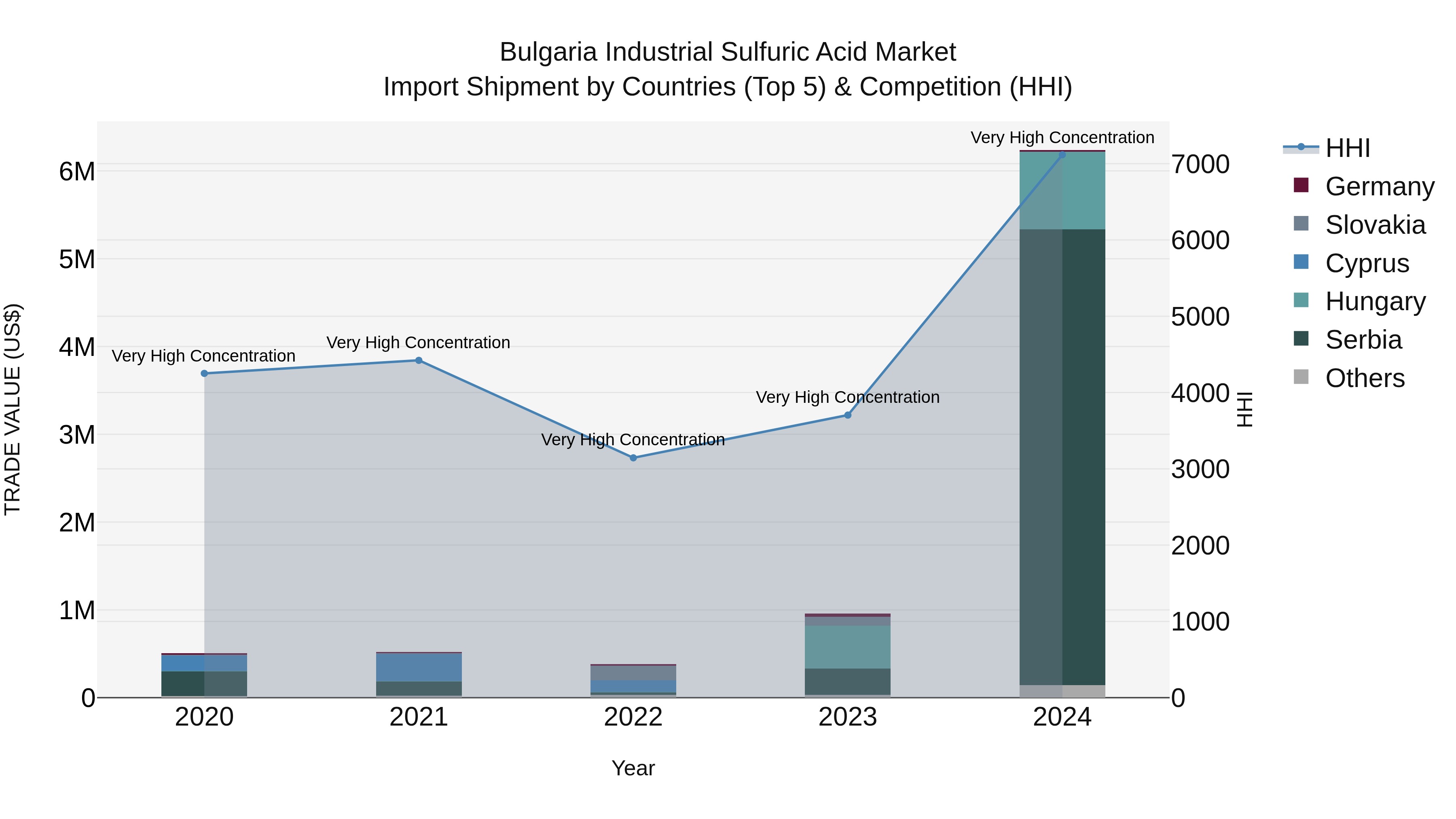Click the 2022 x-axis label
1456x819 pixels.
633,717
